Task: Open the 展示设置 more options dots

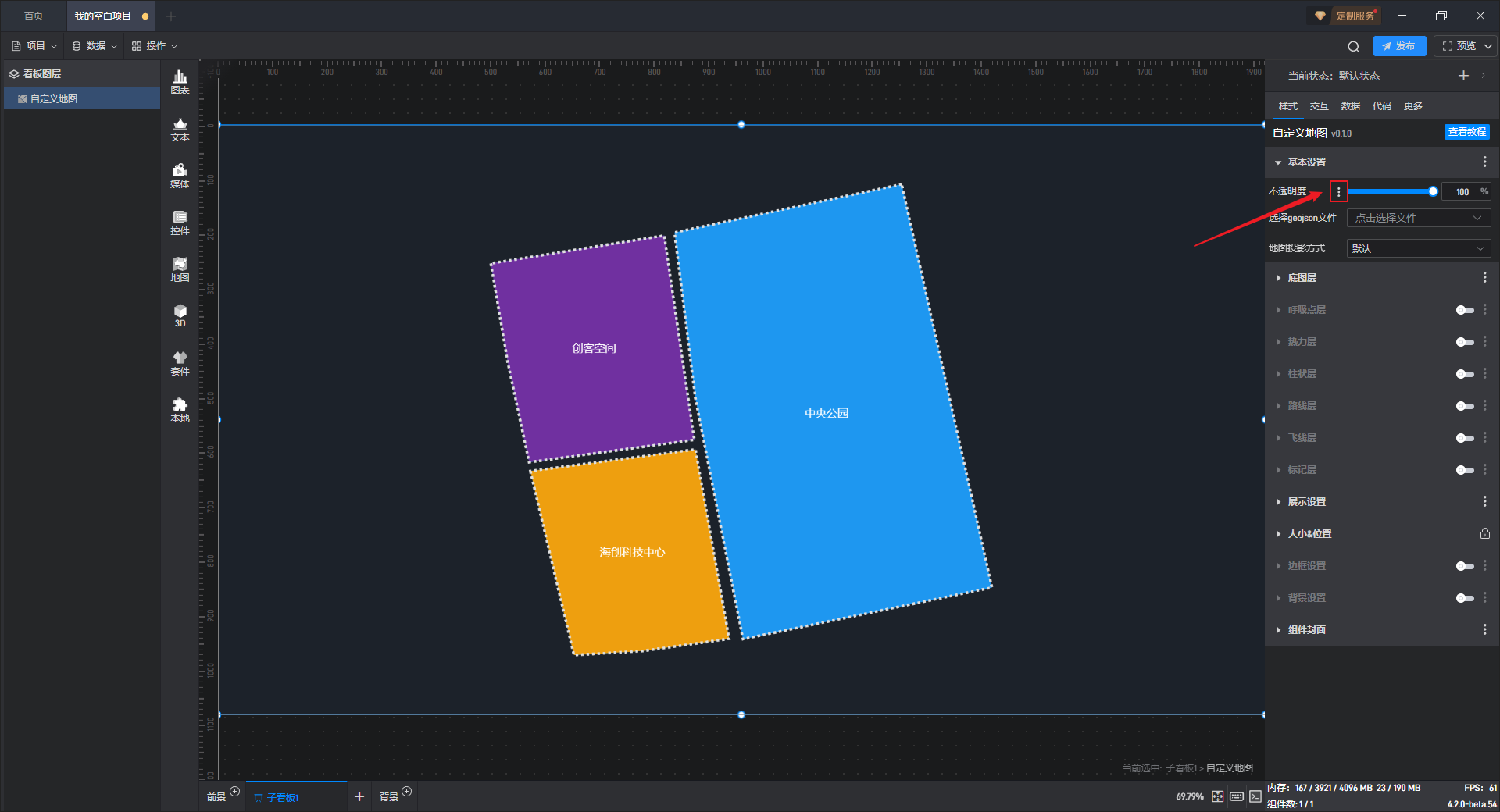Action: [x=1484, y=502]
